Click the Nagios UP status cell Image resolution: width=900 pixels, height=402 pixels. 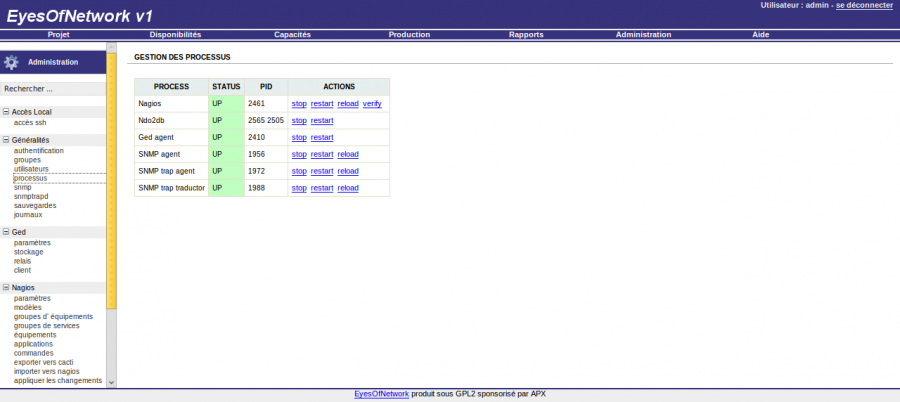[x=226, y=104]
